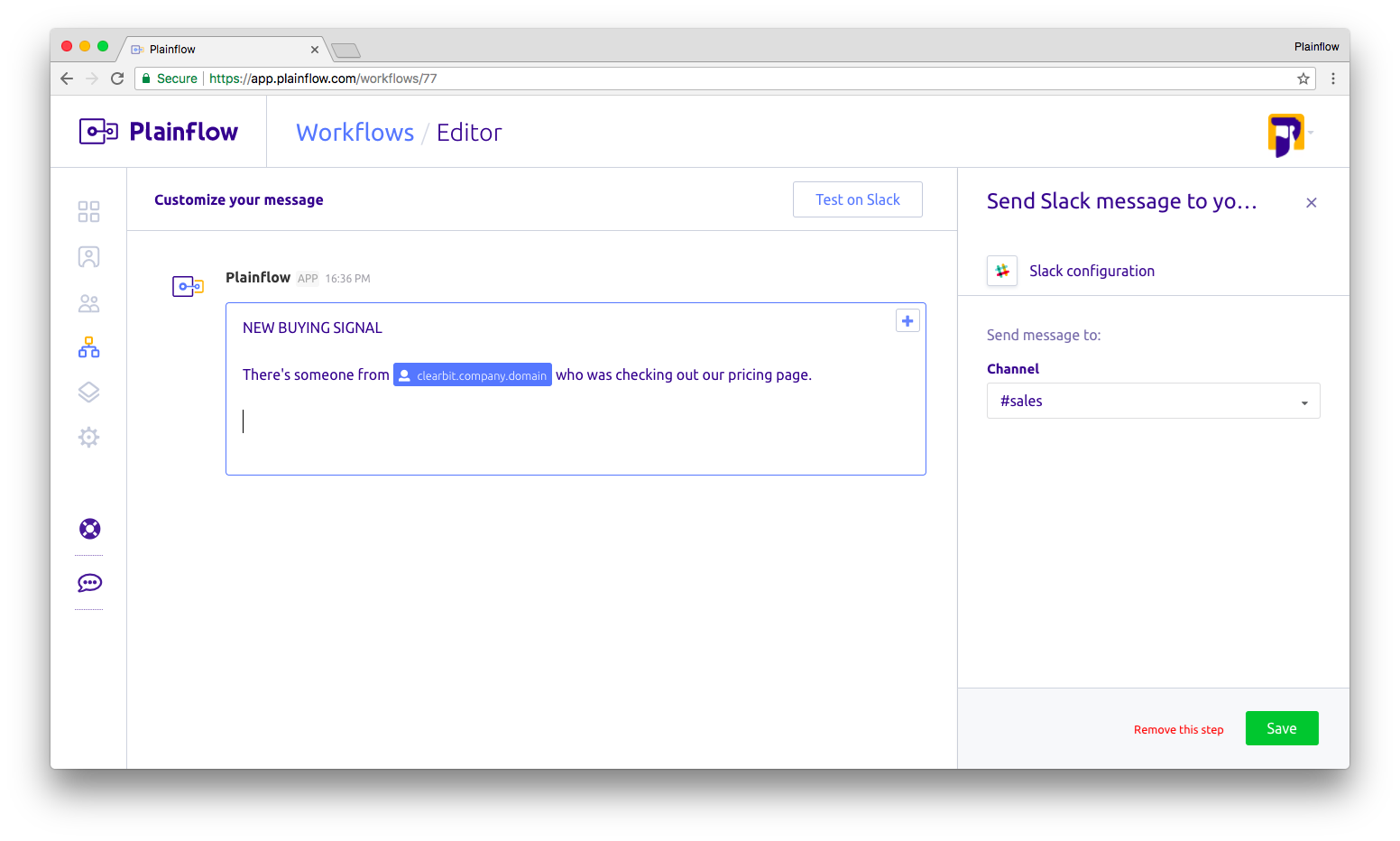This screenshot has height=841, width=1400.
Task: Open the settings gear sidebar icon
Action: point(88,438)
